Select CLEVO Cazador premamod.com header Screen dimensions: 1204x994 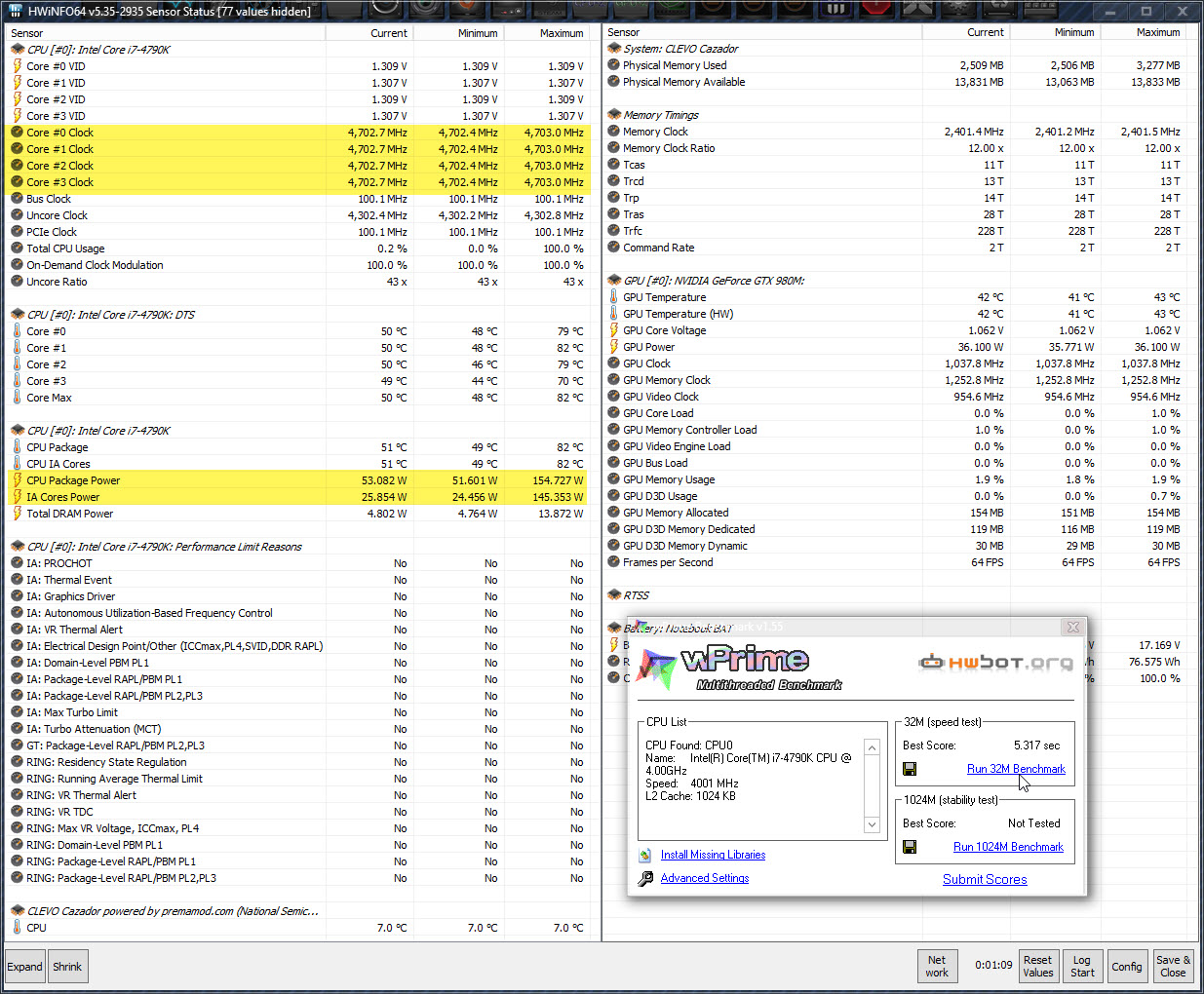(173, 911)
